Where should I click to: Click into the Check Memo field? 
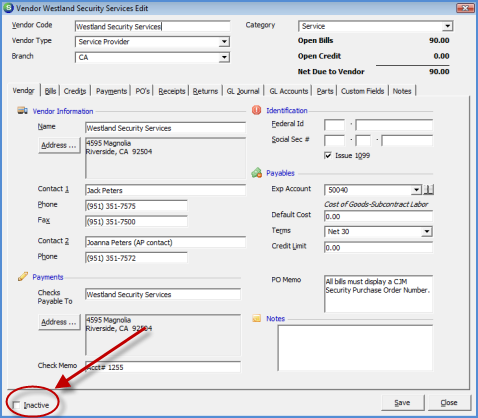click(x=163, y=367)
